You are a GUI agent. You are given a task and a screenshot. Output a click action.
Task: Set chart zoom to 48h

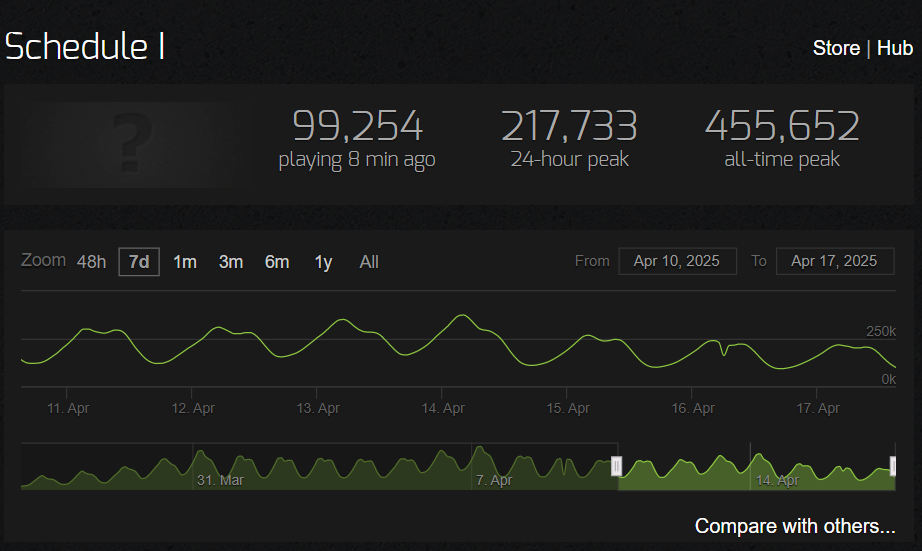[x=91, y=262]
